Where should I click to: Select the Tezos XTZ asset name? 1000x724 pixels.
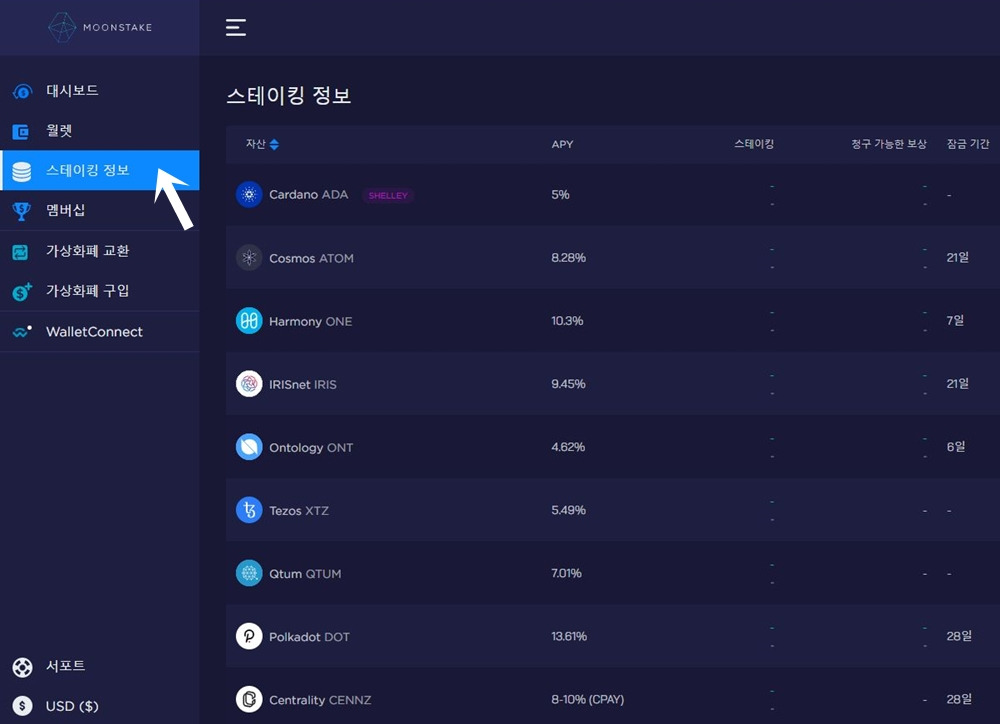point(299,511)
